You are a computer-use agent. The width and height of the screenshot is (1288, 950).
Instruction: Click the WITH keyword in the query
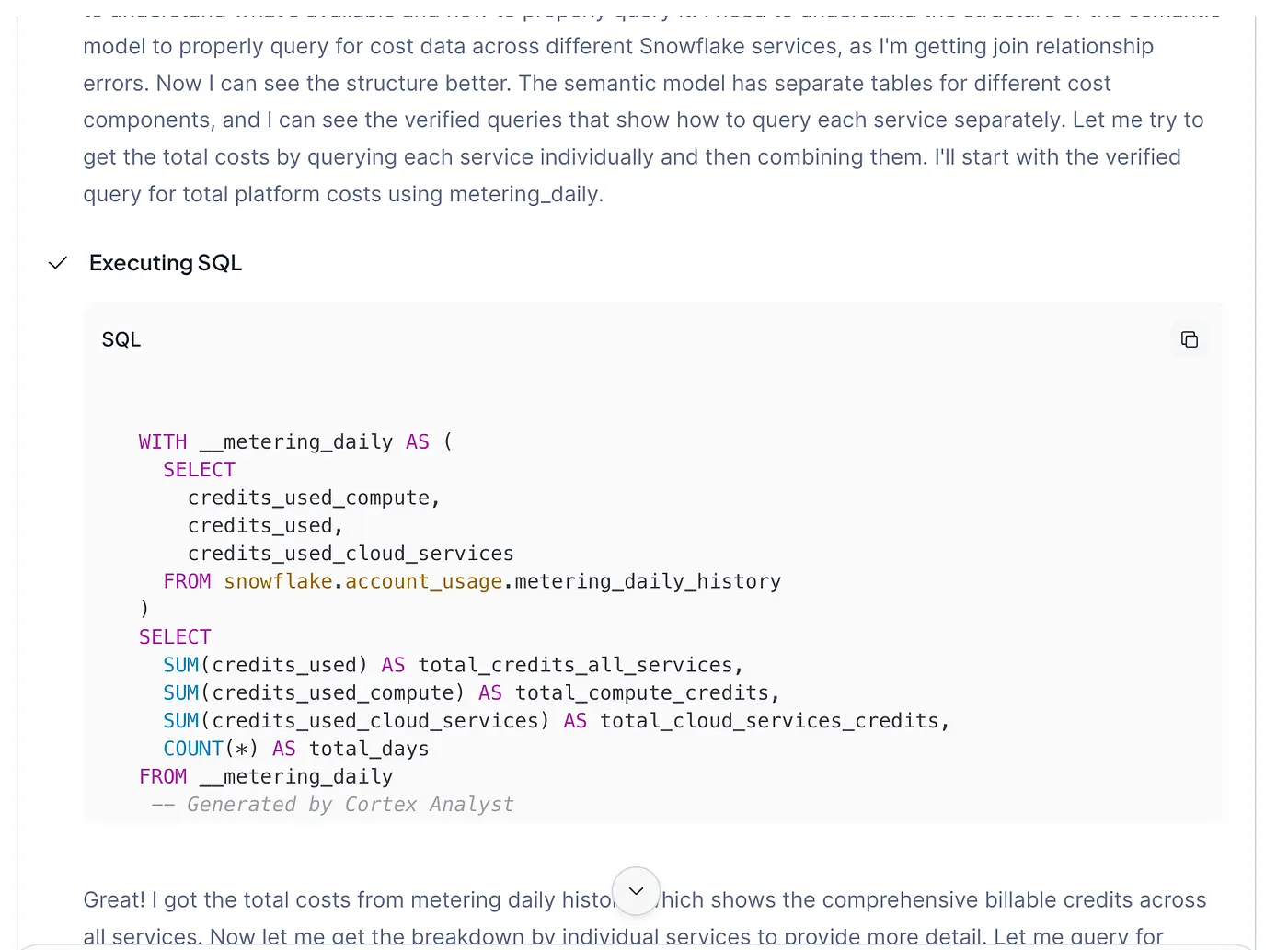pos(163,442)
